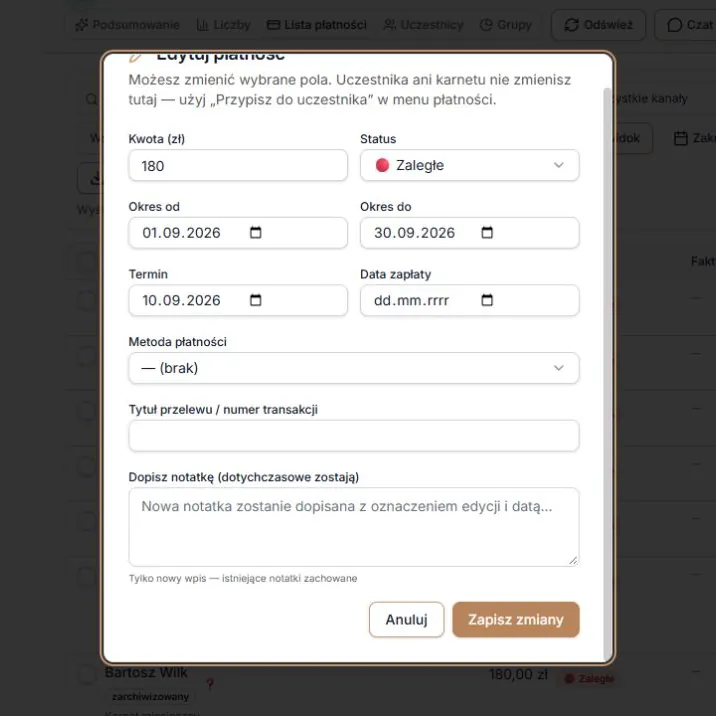Click the Odśwież refresh button
Viewport: 716px width, 716px height.
coord(598,25)
